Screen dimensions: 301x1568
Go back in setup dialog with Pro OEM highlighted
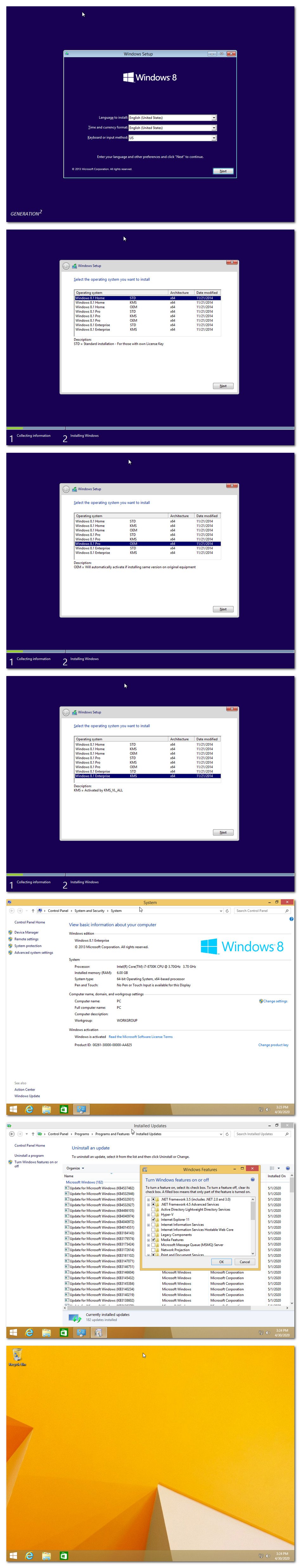[x=66, y=489]
